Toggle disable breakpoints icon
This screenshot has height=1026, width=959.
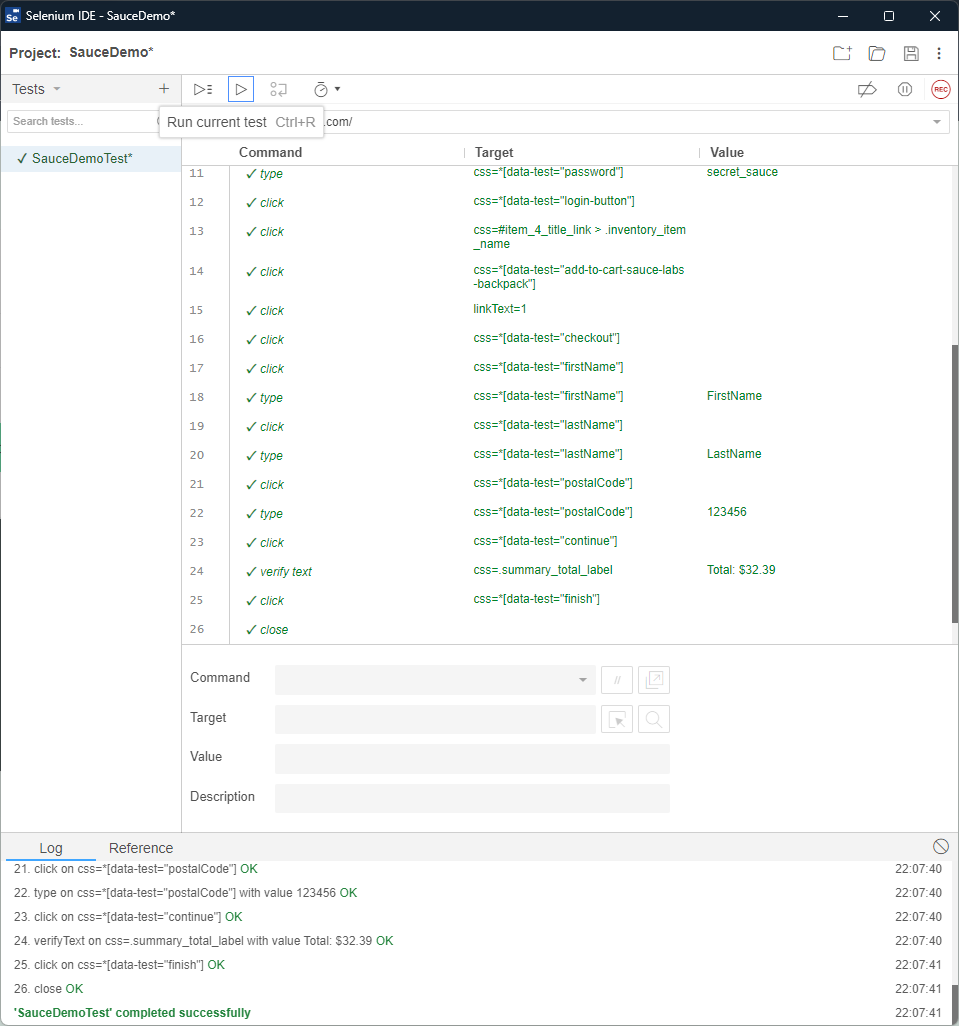(x=867, y=90)
